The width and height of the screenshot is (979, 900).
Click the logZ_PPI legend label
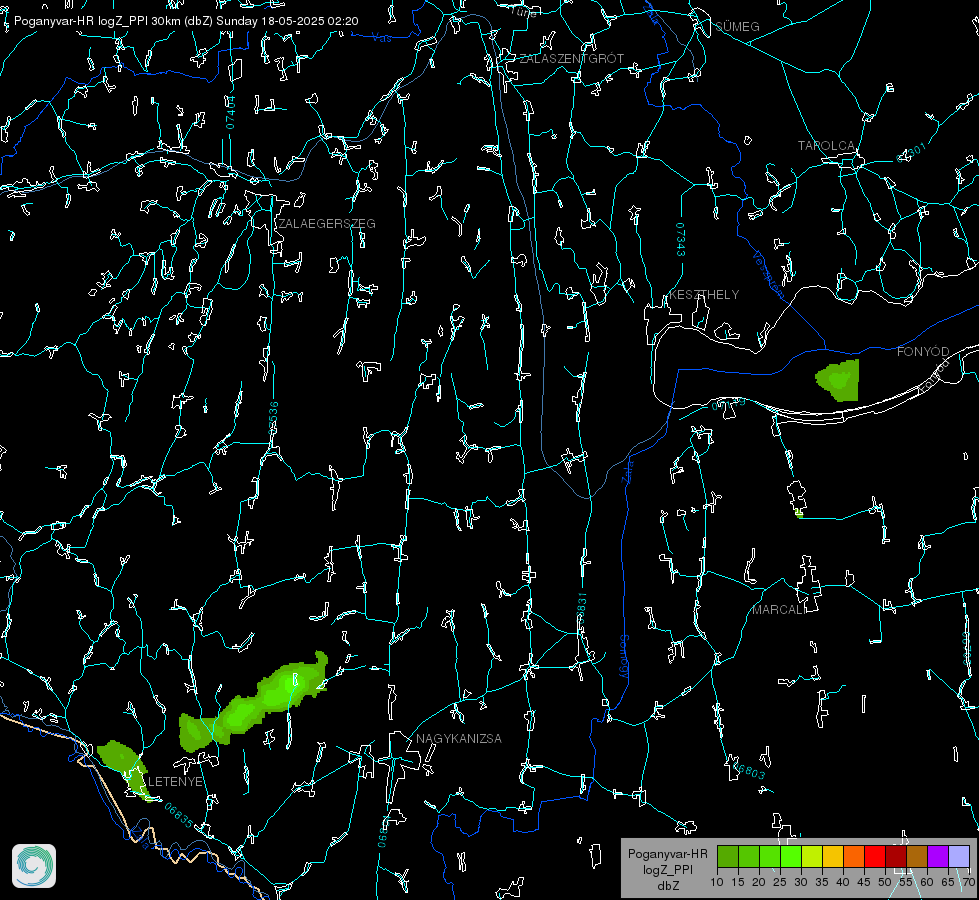click(668, 869)
